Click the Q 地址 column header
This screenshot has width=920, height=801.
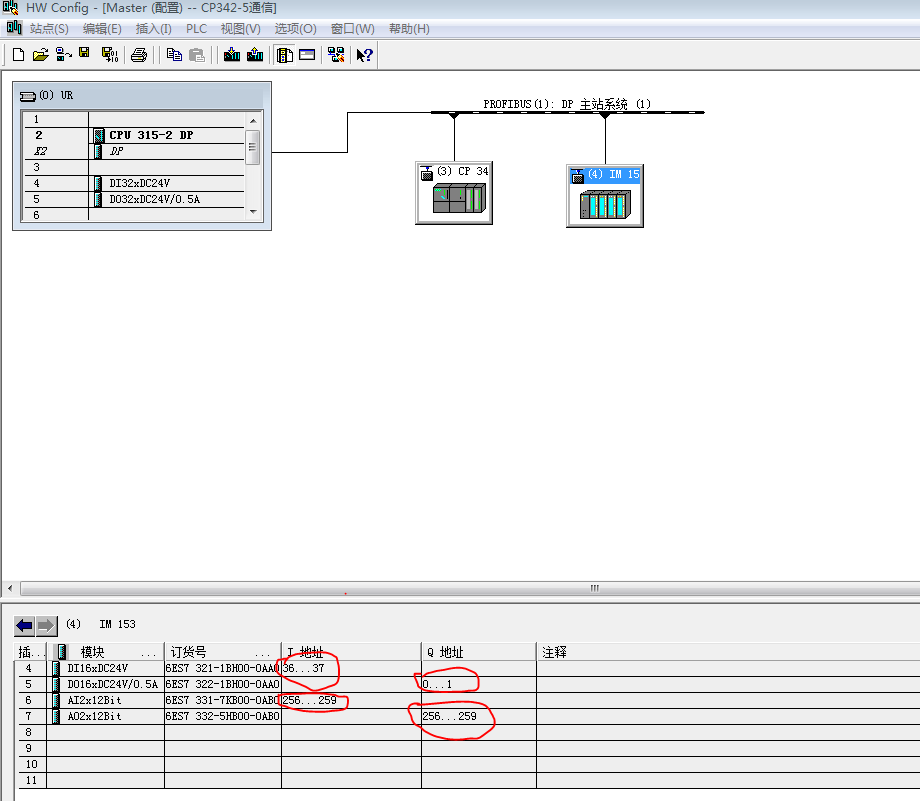[x=479, y=652]
